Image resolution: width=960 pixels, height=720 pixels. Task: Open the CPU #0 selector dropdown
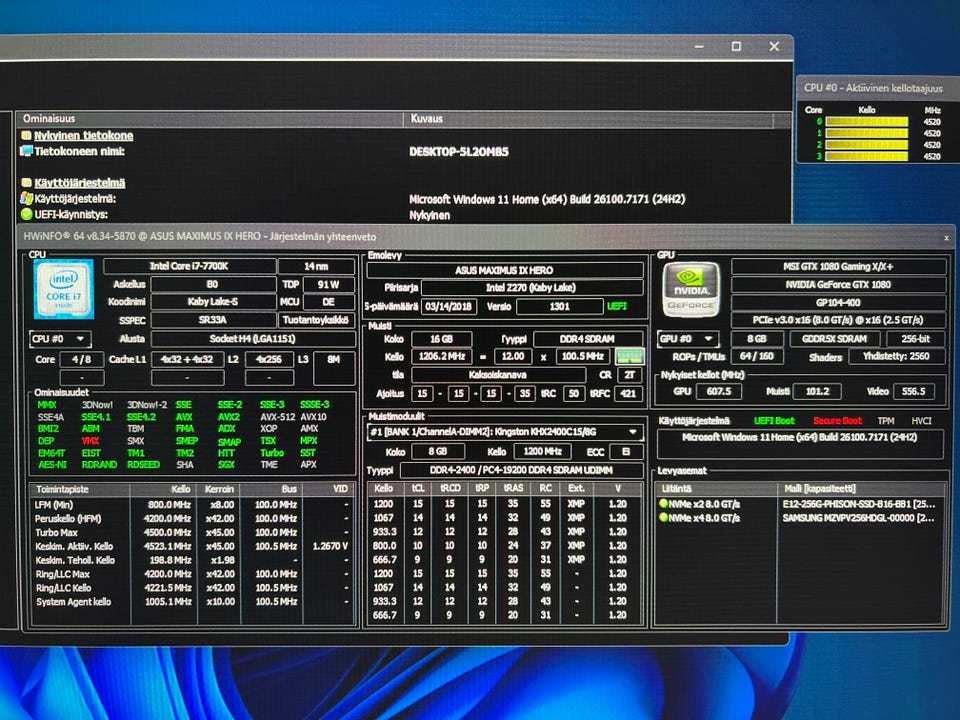pos(61,339)
